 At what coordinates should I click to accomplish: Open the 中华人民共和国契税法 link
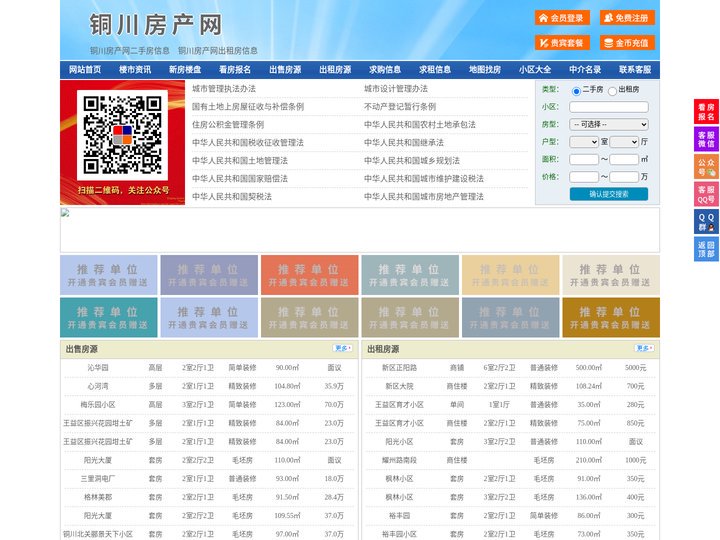coord(232,197)
